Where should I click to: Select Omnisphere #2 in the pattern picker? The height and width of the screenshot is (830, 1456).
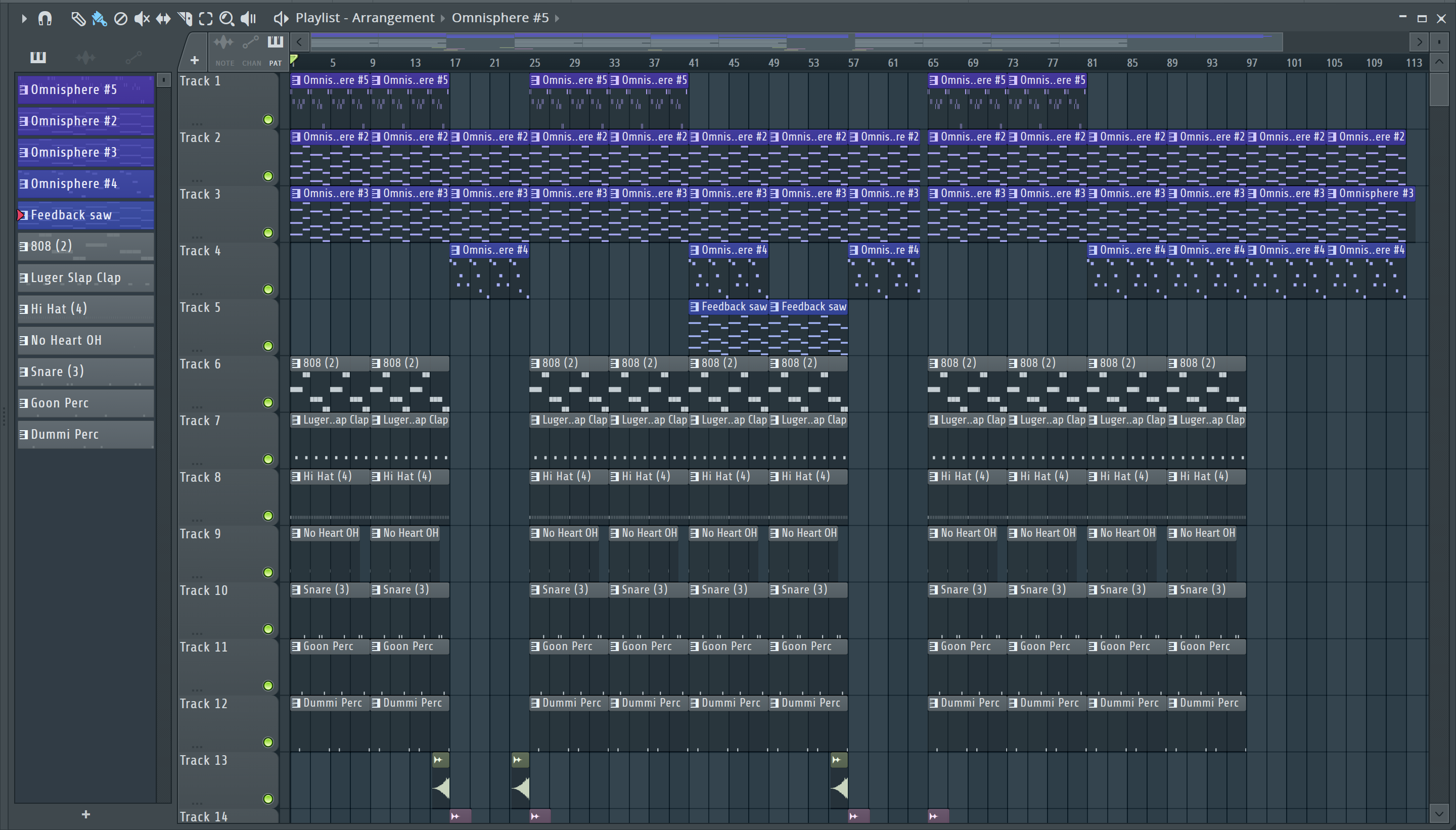click(x=86, y=121)
